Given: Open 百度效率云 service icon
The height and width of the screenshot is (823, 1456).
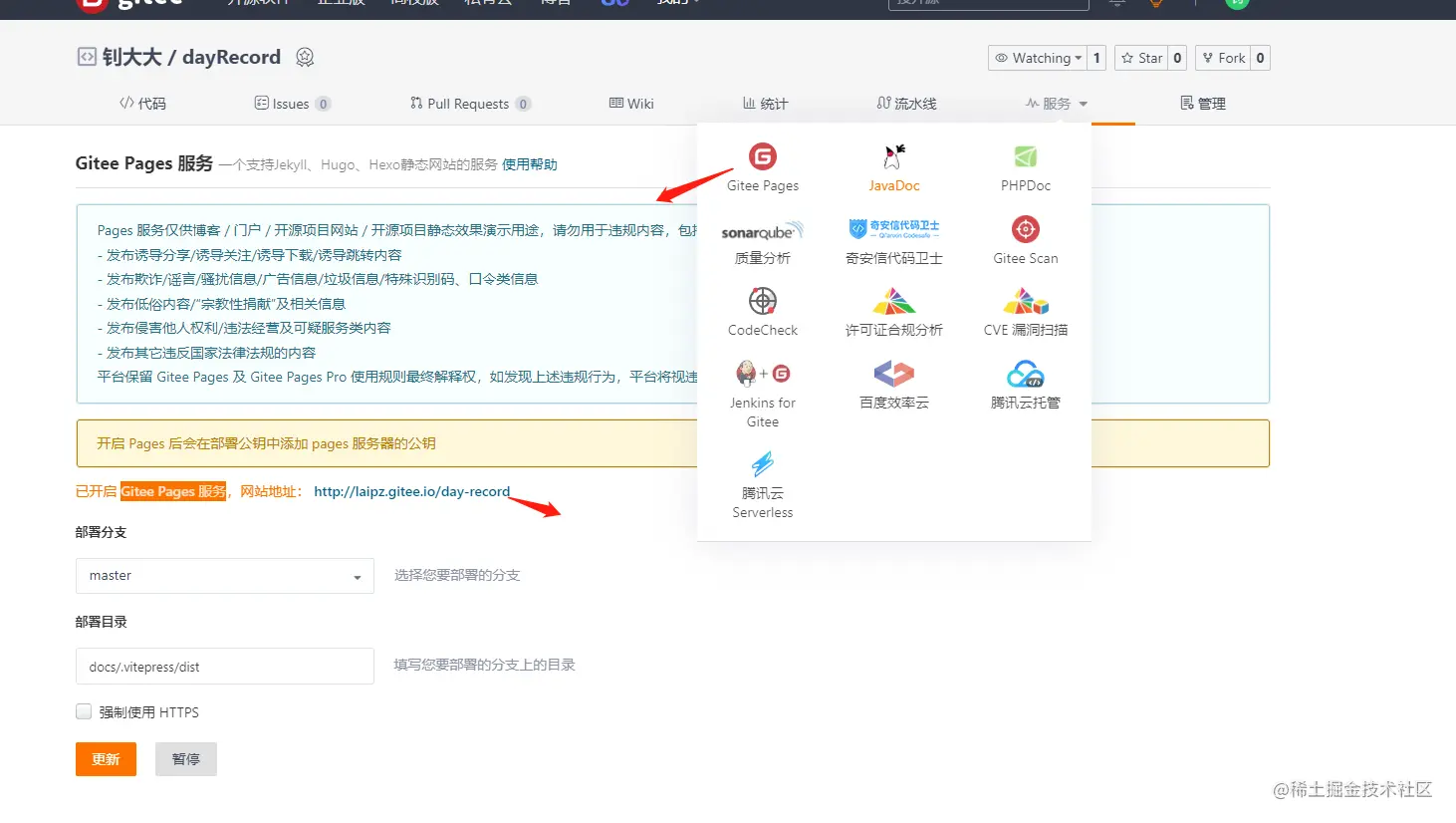Looking at the screenshot, I should click(894, 374).
